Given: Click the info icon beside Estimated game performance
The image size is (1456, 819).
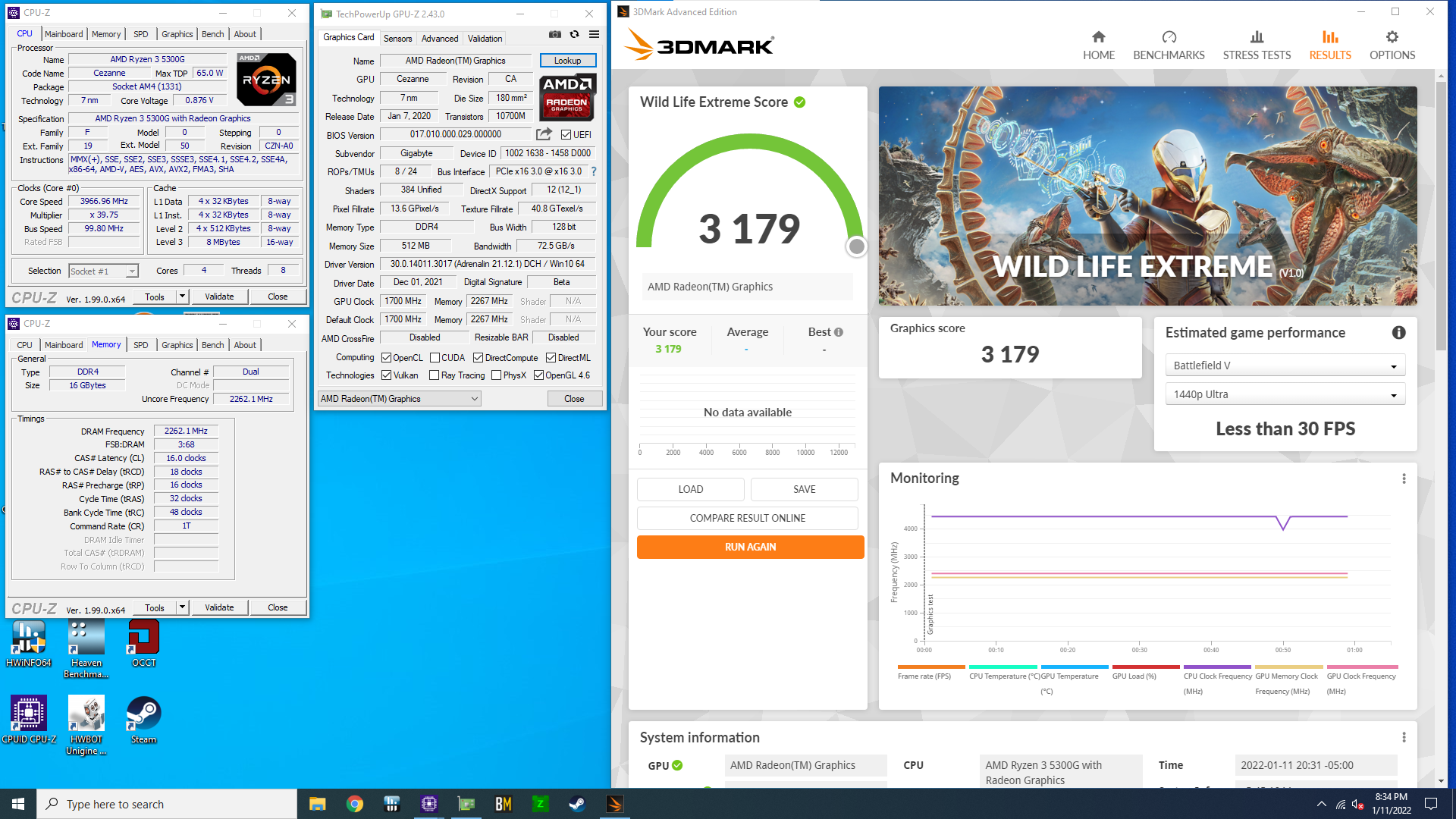Looking at the screenshot, I should click(1398, 333).
